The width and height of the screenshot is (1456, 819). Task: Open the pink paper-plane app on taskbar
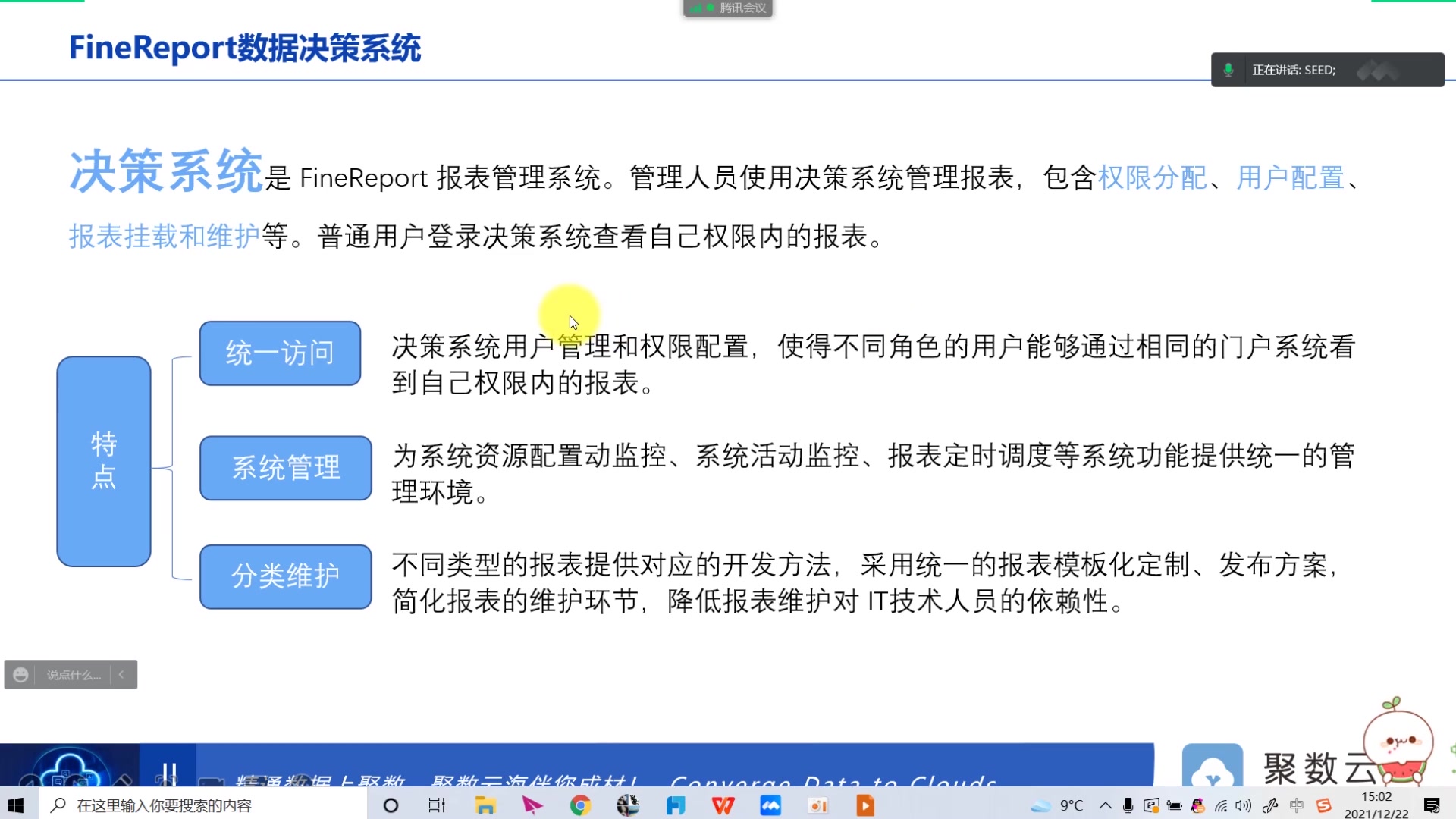pyautogui.click(x=532, y=805)
